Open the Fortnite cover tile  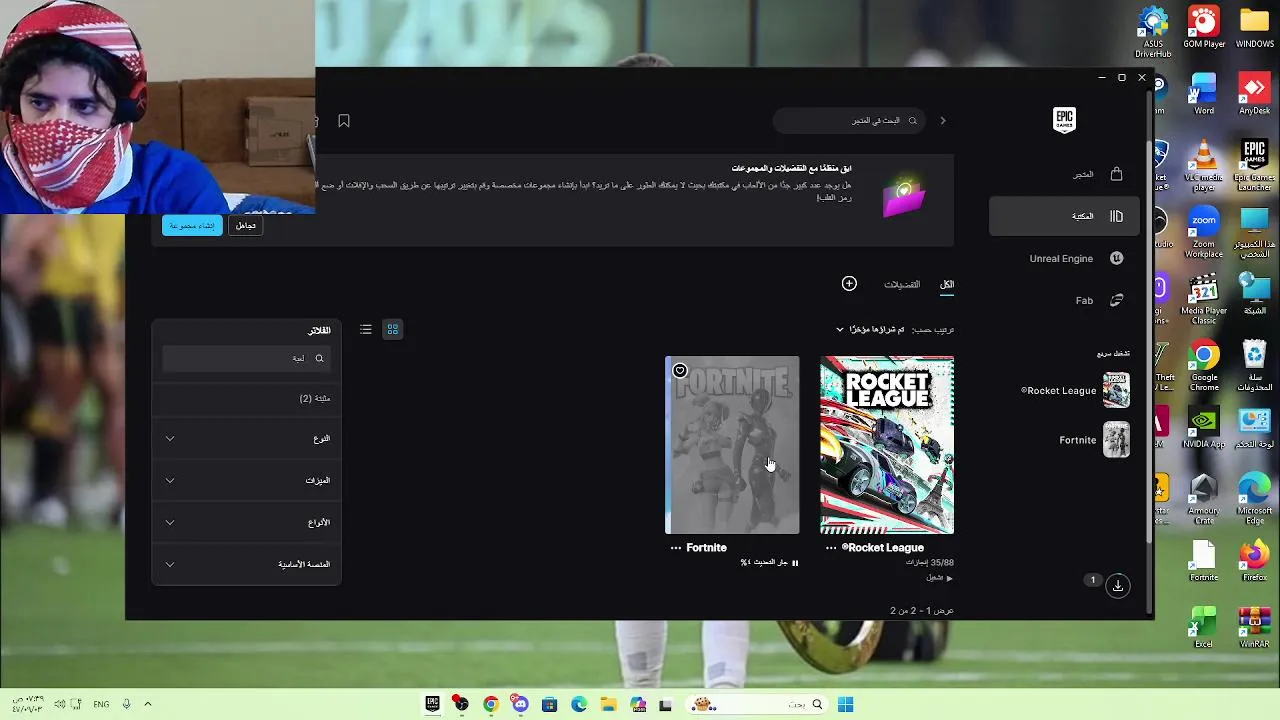coord(733,445)
